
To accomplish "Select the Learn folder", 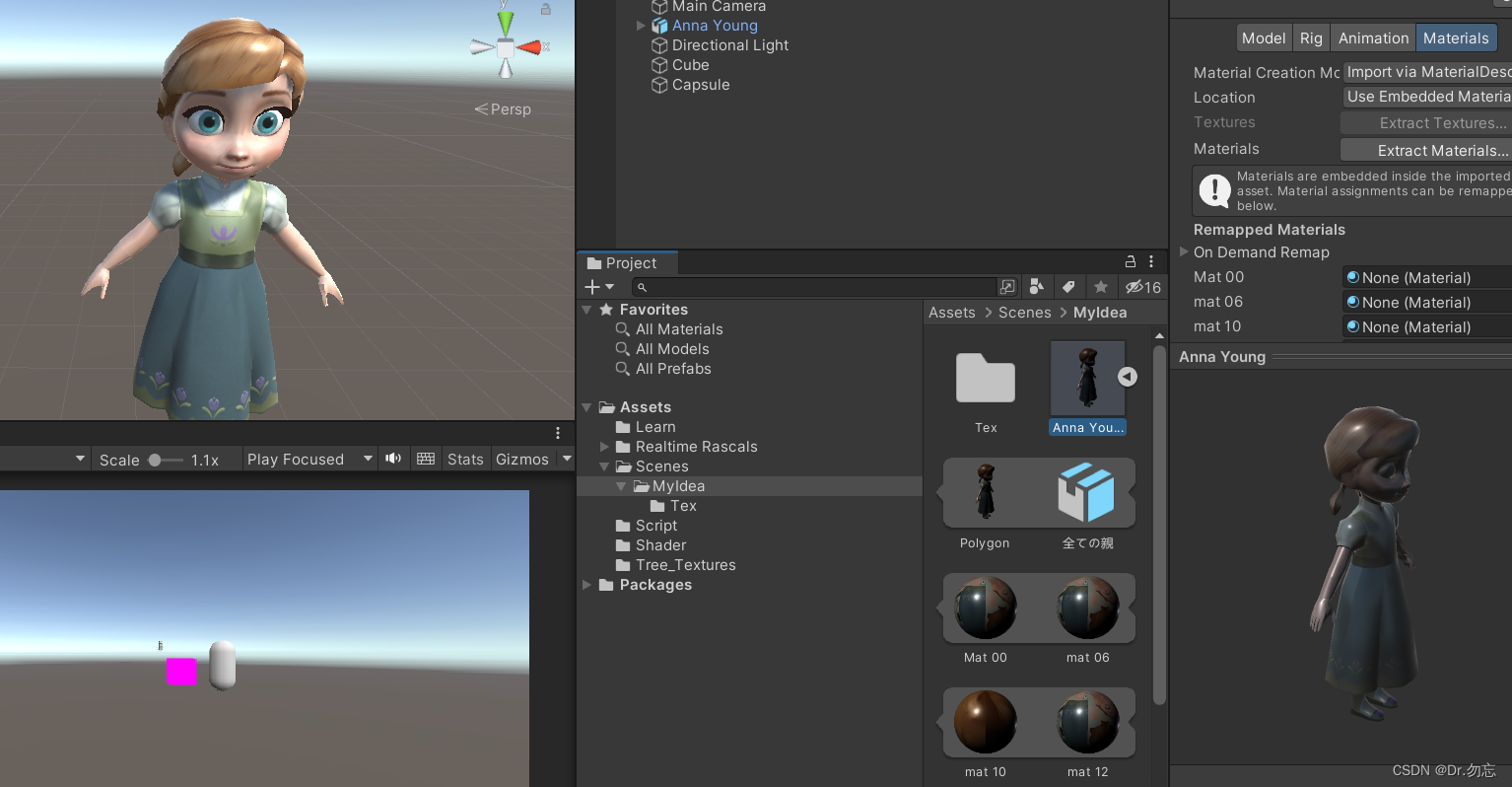I will pyautogui.click(x=655, y=427).
